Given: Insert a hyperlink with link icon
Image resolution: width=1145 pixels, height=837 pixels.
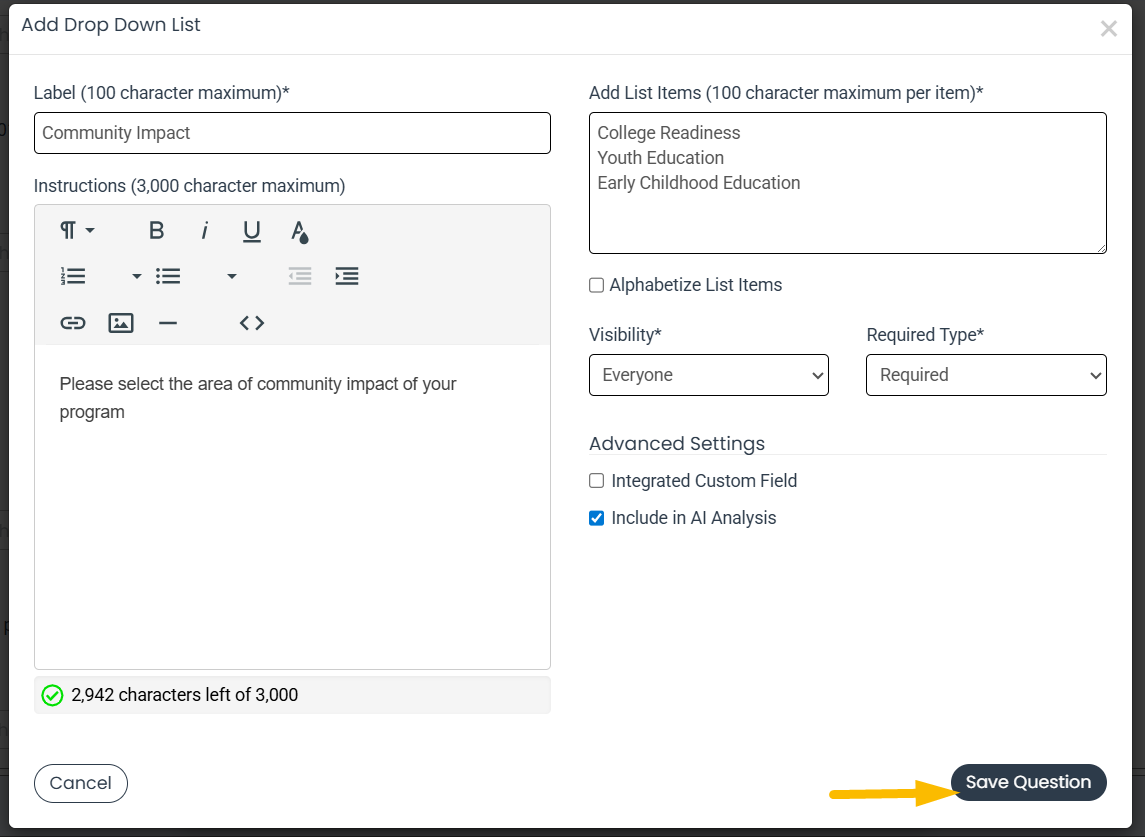Looking at the screenshot, I should pos(73,323).
